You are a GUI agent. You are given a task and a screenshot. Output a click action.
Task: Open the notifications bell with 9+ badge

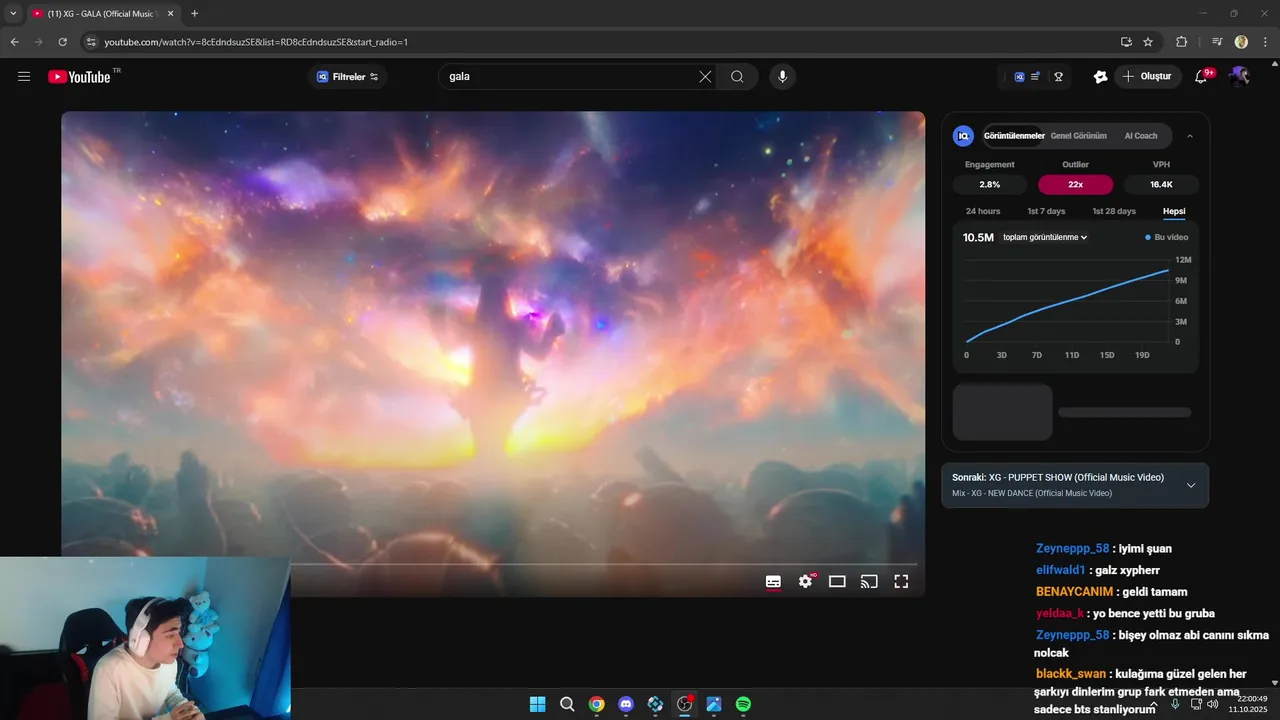point(1203,76)
